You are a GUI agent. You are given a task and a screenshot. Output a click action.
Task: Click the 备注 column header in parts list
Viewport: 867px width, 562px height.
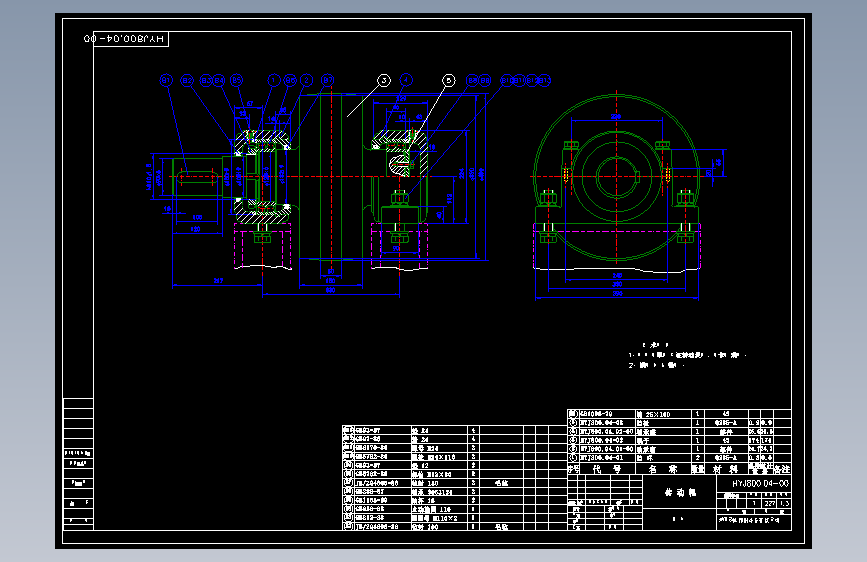pos(782,469)
